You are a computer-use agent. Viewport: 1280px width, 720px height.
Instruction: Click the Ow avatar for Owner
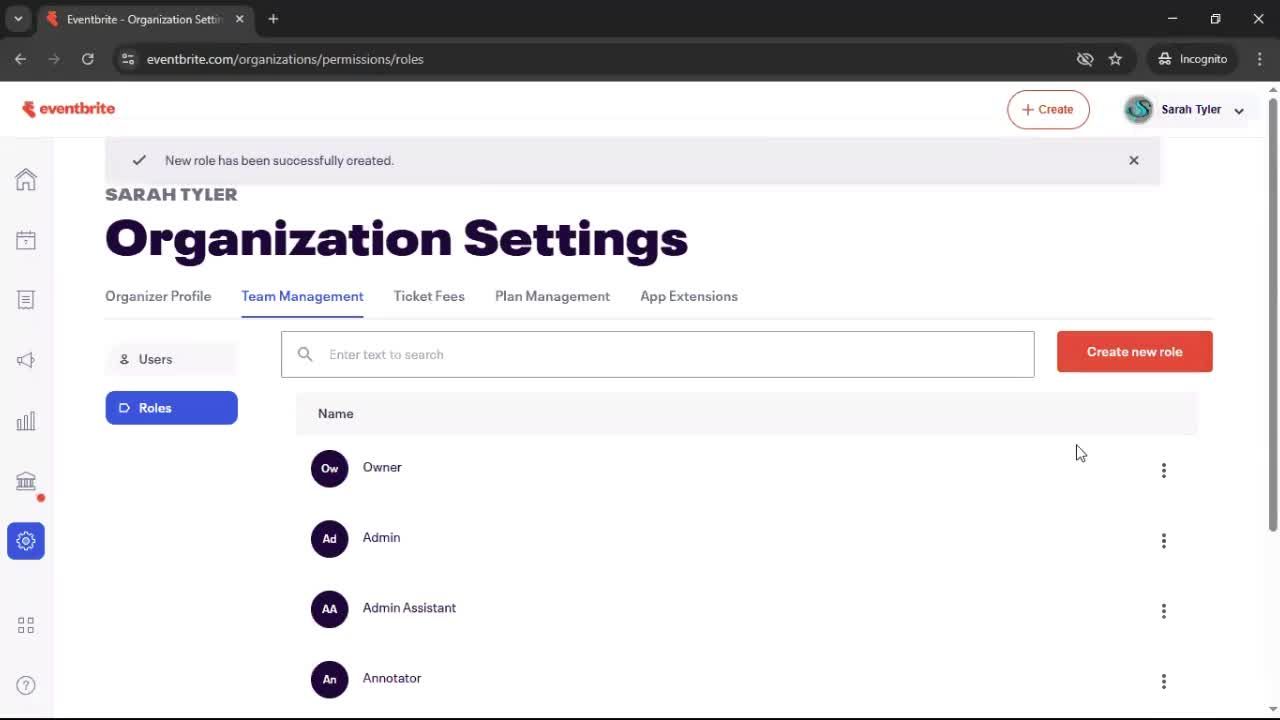329,468
